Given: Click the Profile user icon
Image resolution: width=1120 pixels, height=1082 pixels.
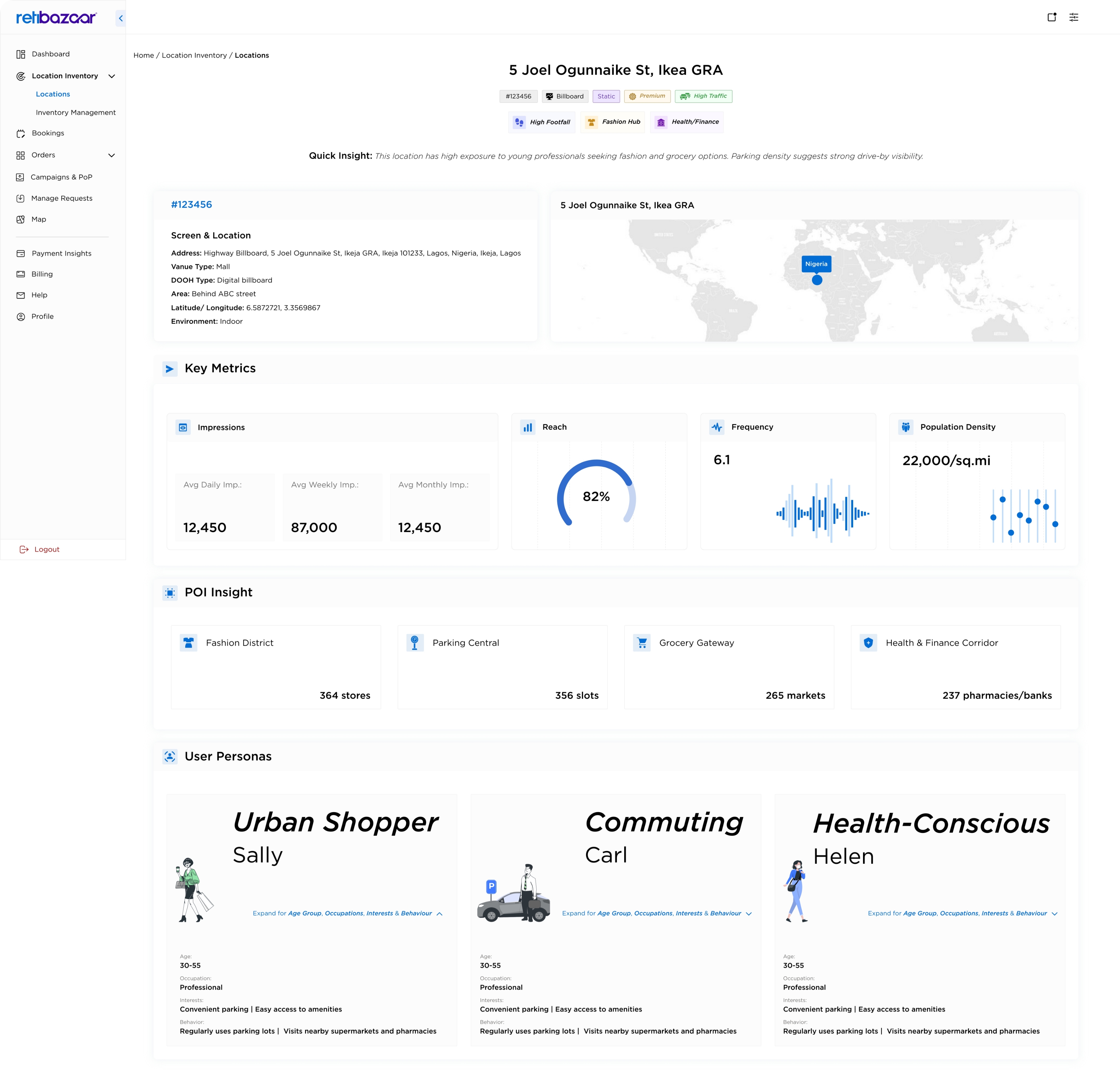Looking at the screenshot, I should coord(21,317).
